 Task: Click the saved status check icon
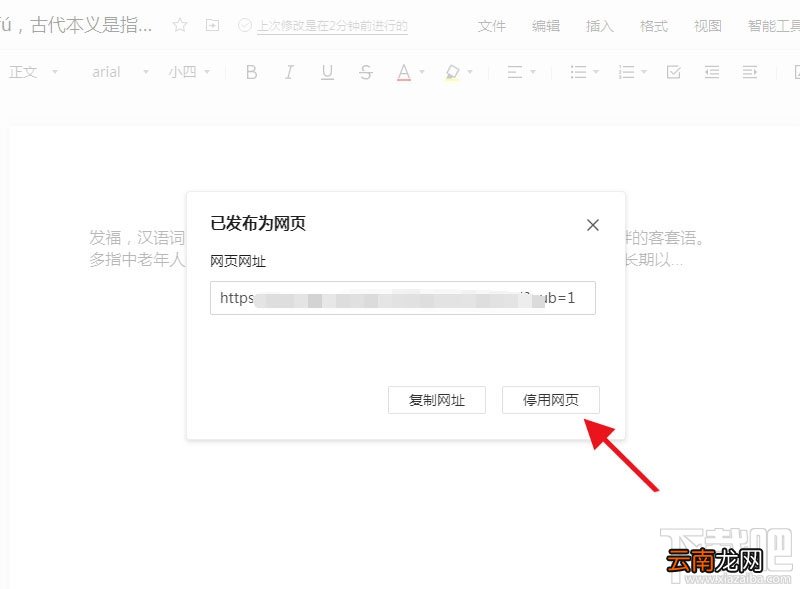(245, 24)
